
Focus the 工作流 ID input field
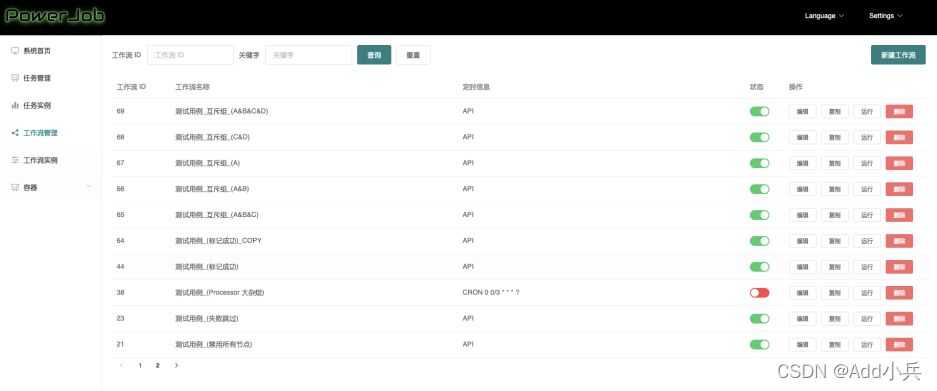tap(190, 54)
